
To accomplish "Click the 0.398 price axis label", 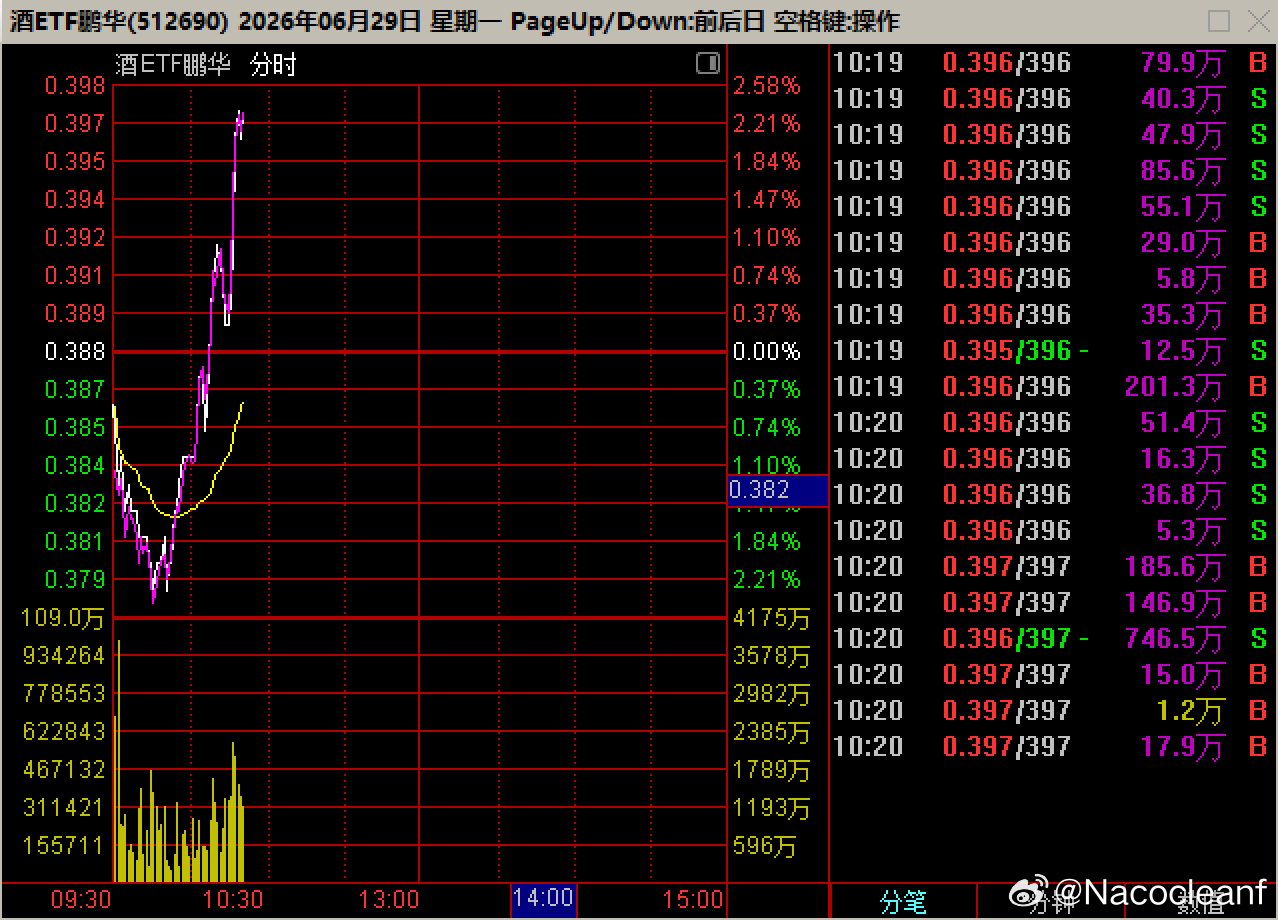I will [74, 85].
